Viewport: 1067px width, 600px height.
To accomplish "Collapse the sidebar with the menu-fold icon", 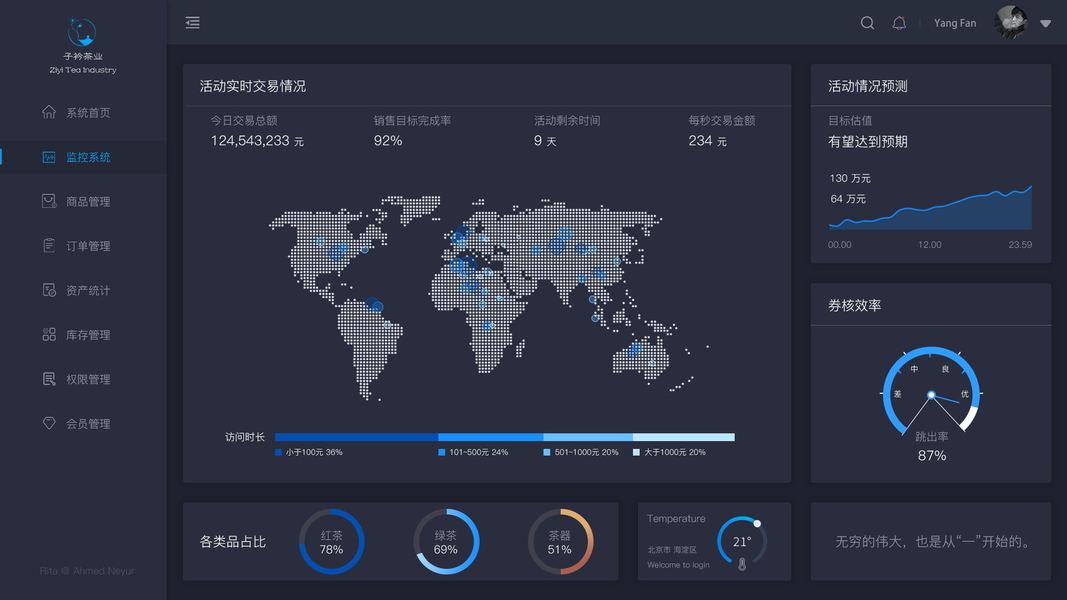I will point(193,22).
